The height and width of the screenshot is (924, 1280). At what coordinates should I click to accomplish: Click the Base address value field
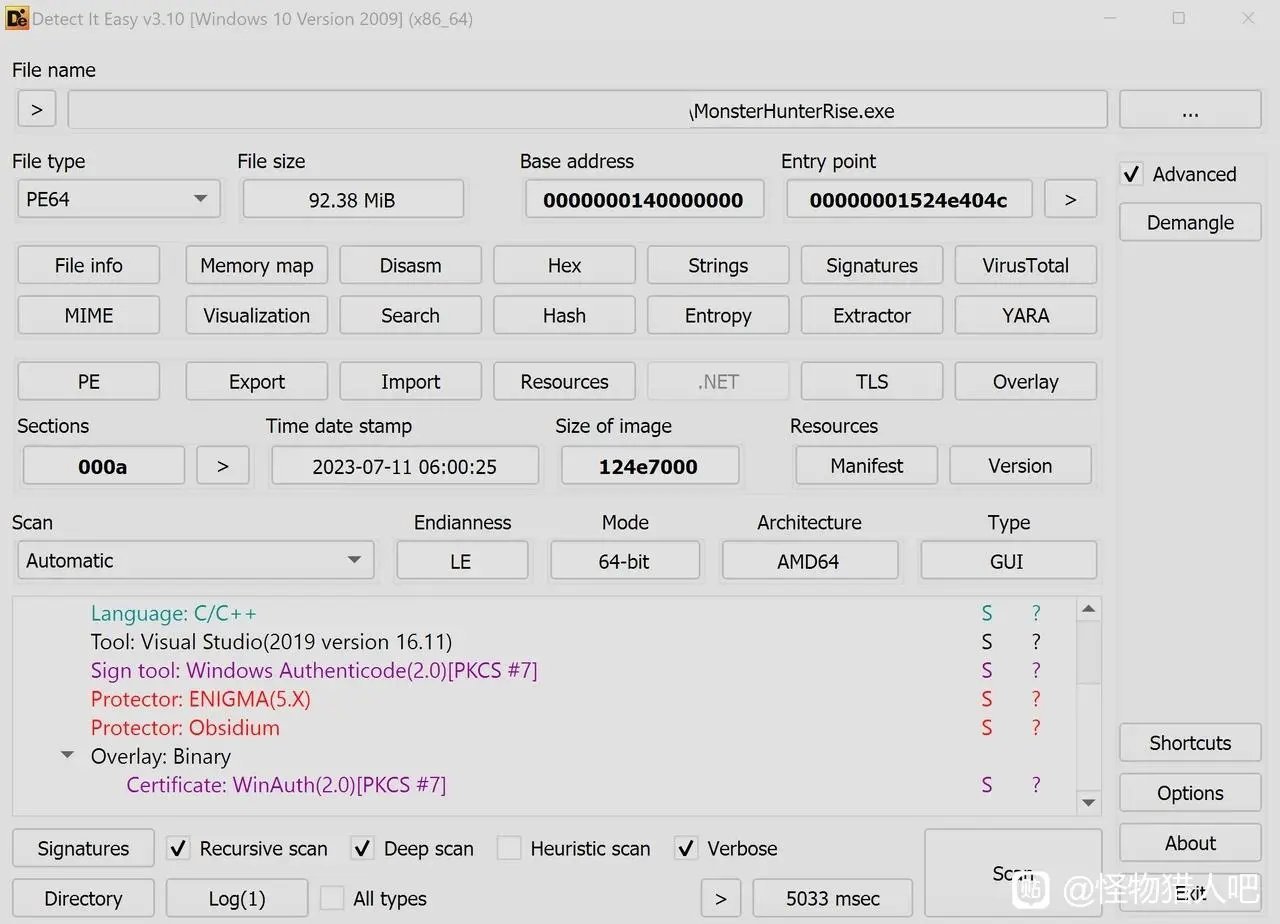coord(645,200)
